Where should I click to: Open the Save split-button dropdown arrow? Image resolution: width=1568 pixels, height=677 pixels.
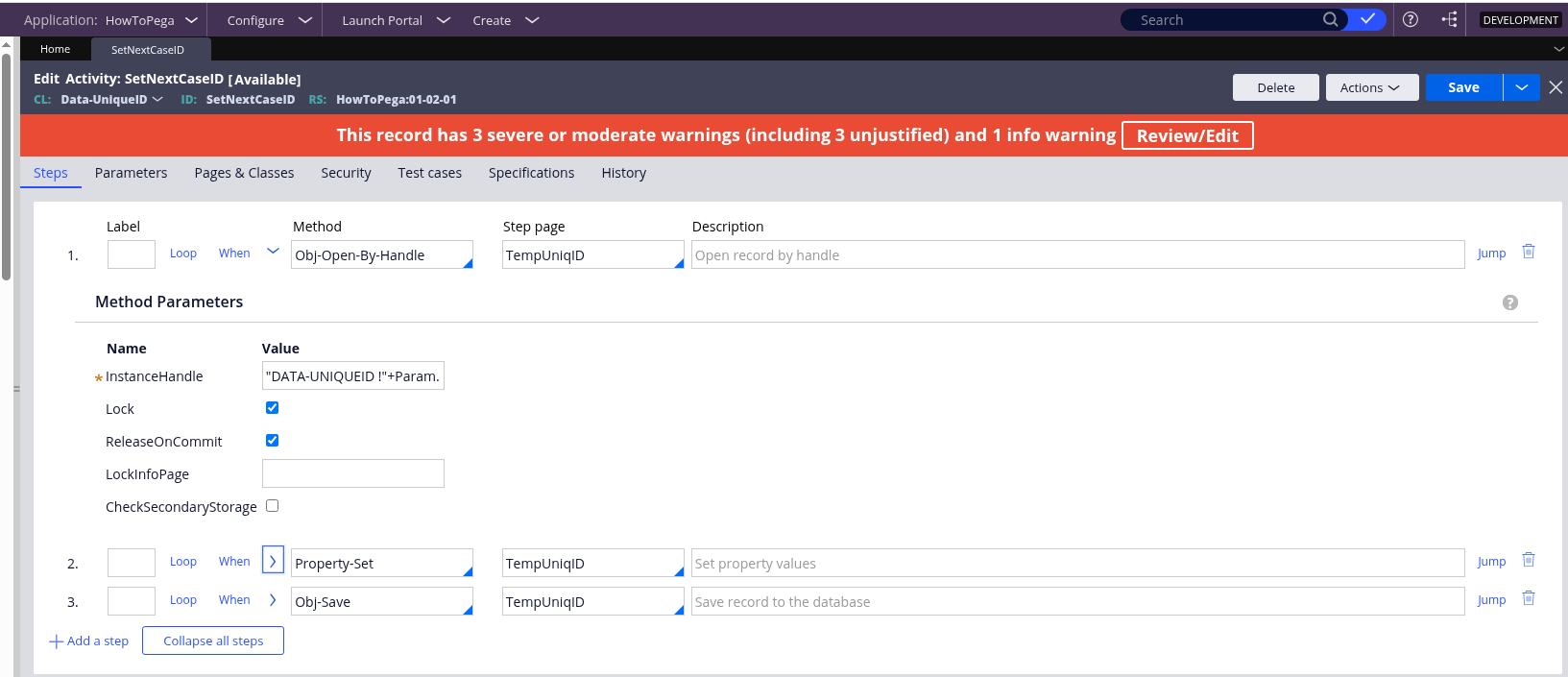click(x=1522, y=87)
